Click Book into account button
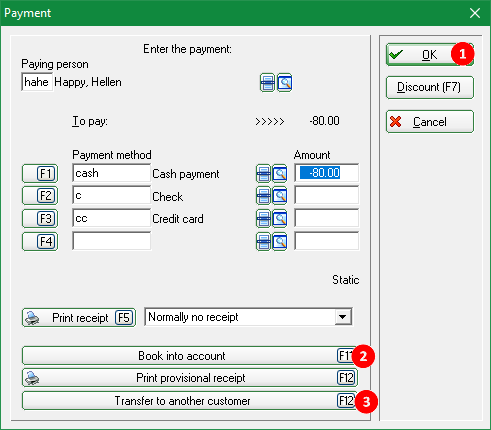The height and width of the screenshot is (430, 491). (190, 356)
